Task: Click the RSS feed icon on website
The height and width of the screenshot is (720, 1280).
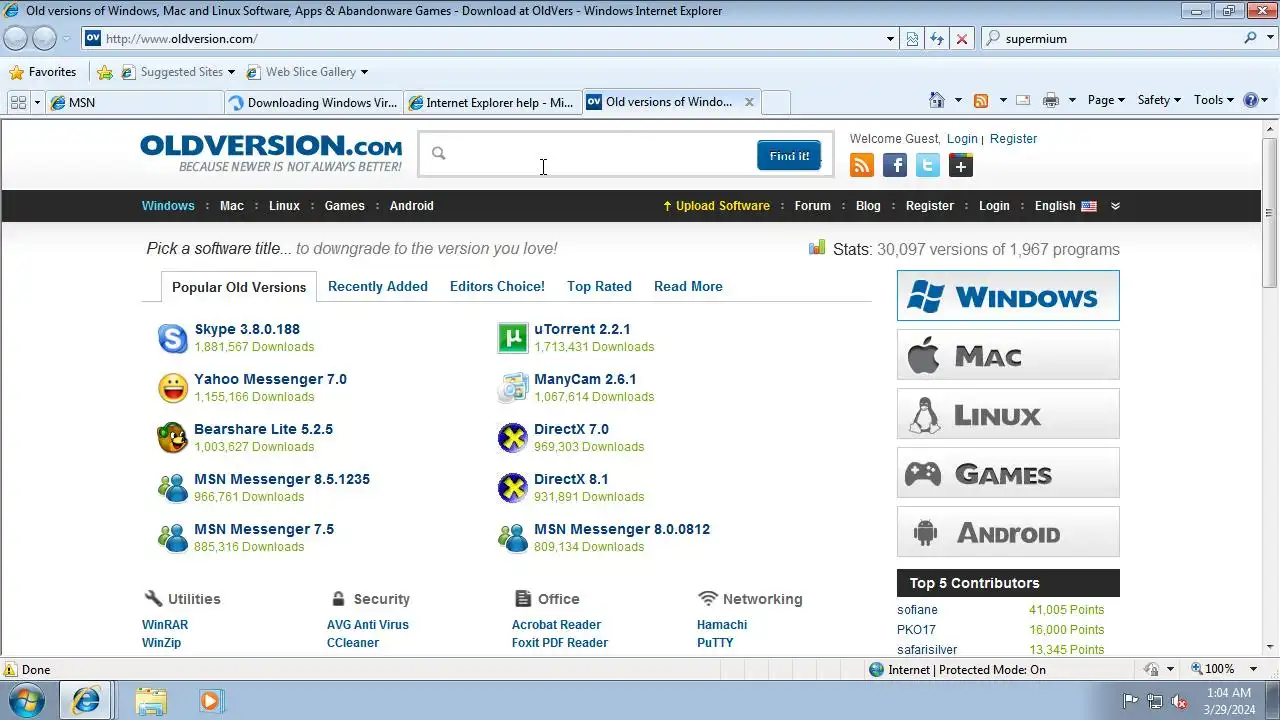Action: (x=862, y=166)
